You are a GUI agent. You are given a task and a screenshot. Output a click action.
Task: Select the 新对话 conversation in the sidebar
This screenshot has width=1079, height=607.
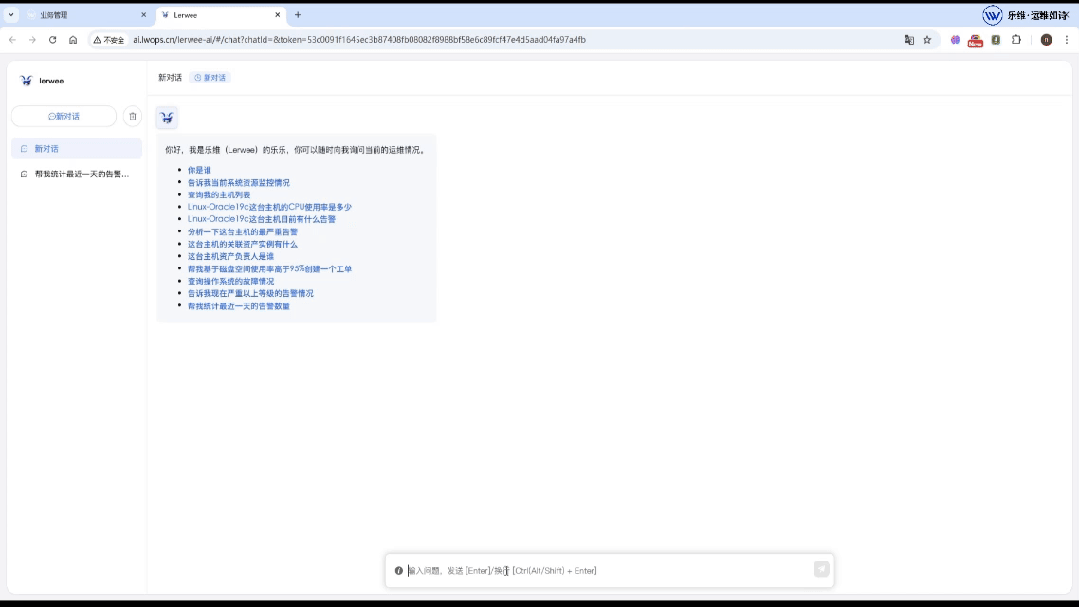pos(76,149)
